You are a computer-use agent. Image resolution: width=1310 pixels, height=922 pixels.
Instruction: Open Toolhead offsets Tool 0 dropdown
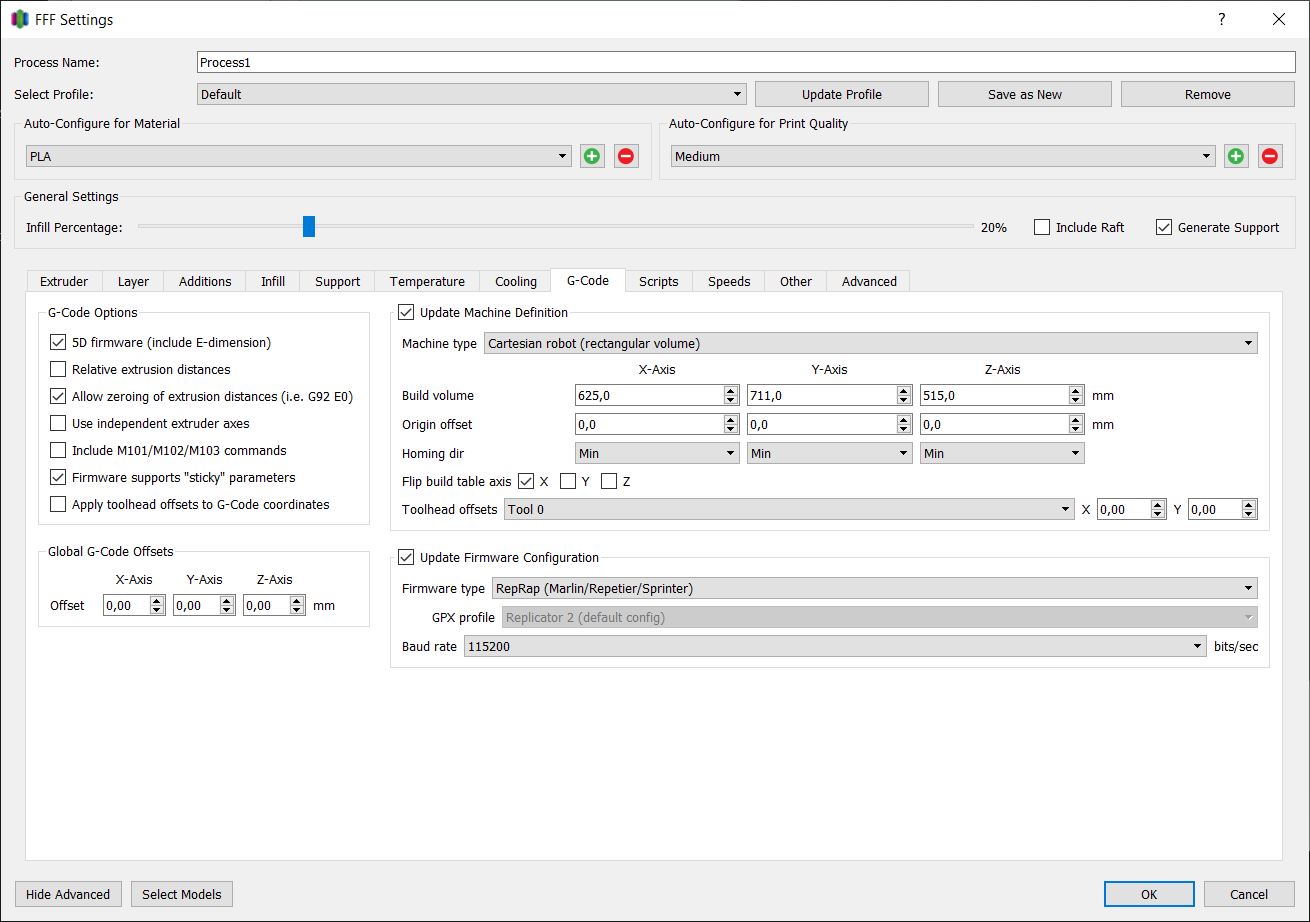(789, 509)
